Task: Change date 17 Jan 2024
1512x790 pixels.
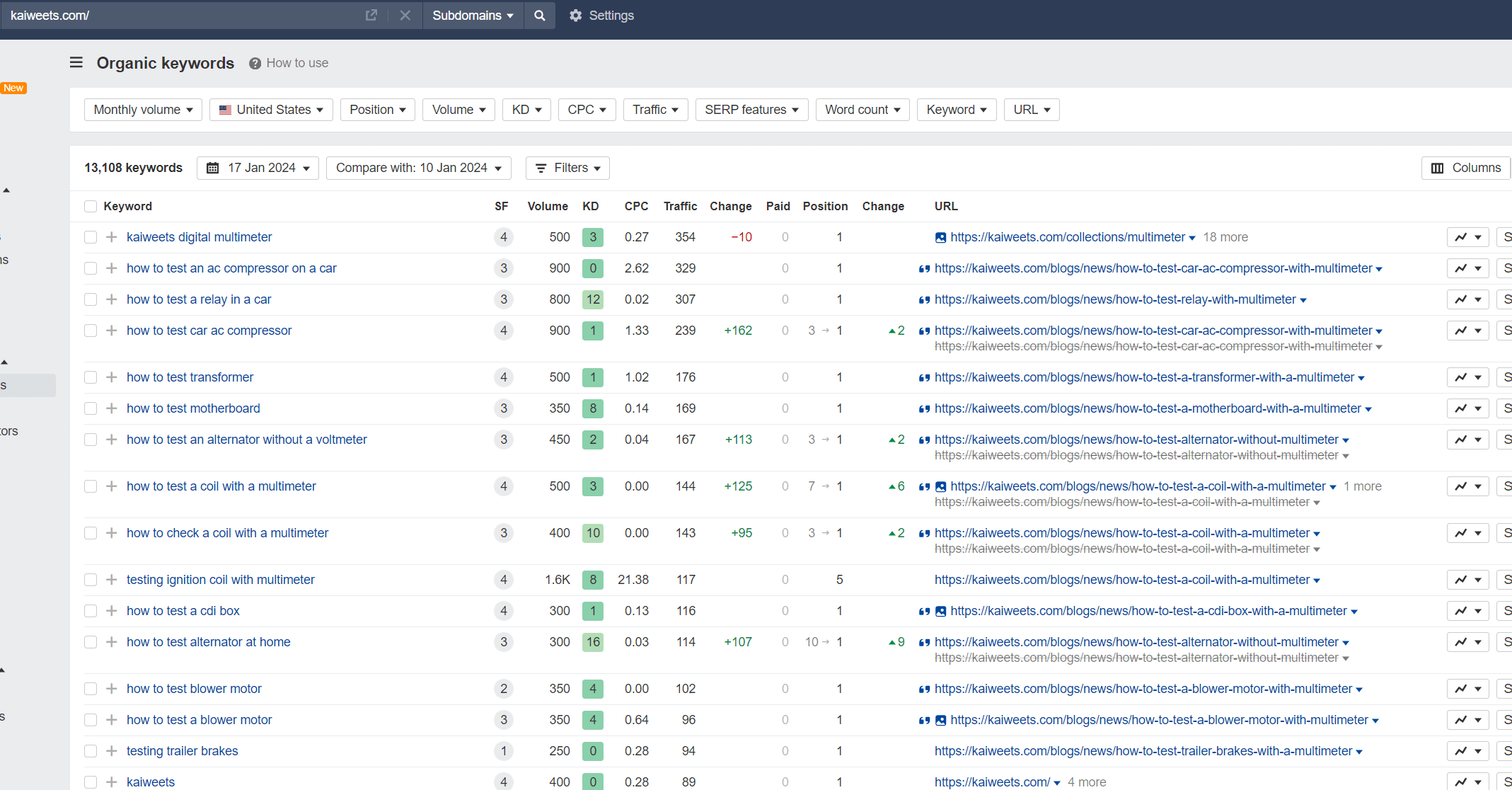Action: [258, 168]
